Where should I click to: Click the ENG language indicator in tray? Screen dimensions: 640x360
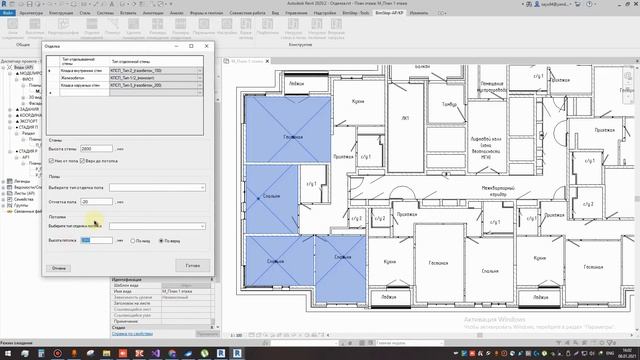click(x=611, y=353)
